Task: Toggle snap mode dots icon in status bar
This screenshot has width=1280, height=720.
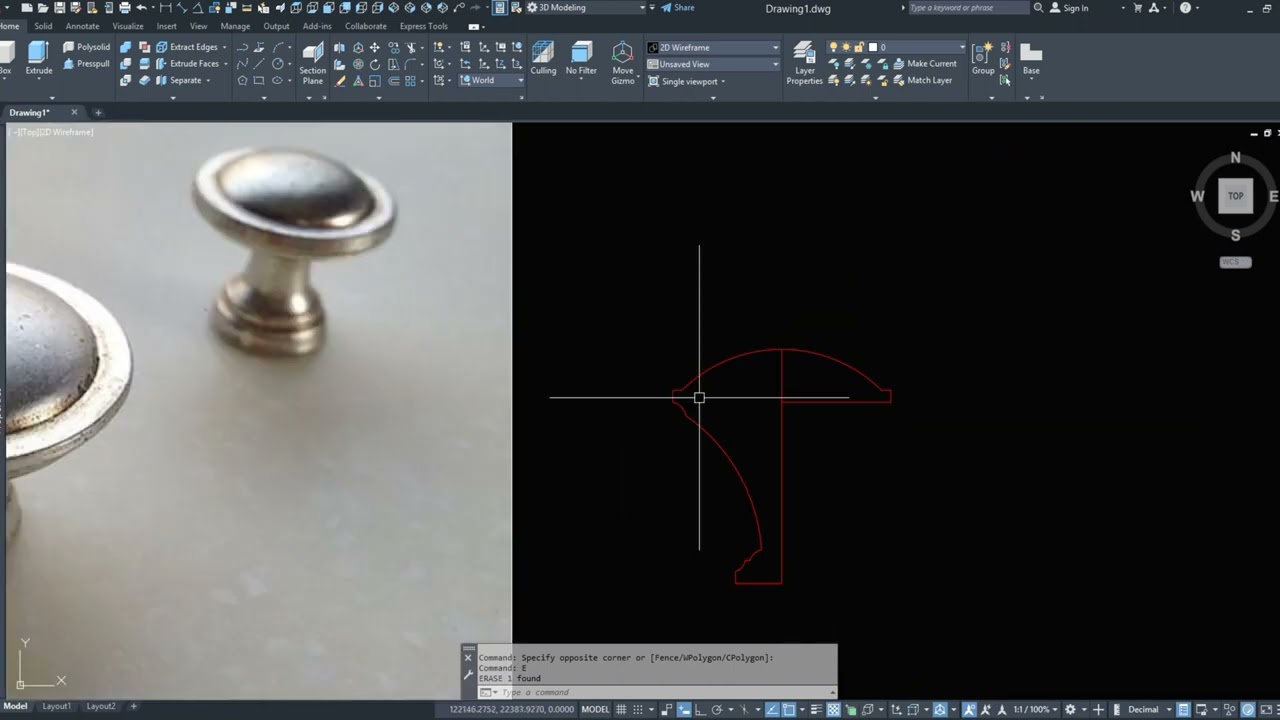Action: [639, 710]
